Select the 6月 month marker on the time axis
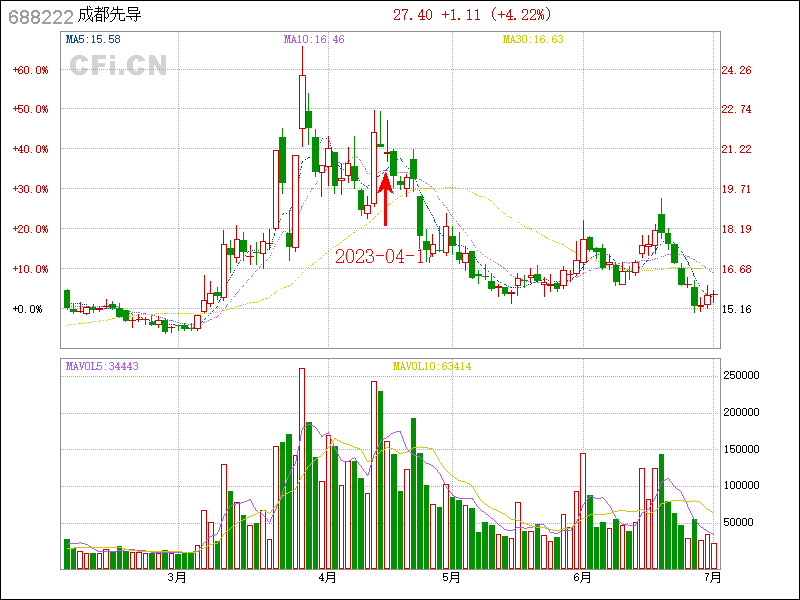Screen dimensions: 800x600 point(583,577)
